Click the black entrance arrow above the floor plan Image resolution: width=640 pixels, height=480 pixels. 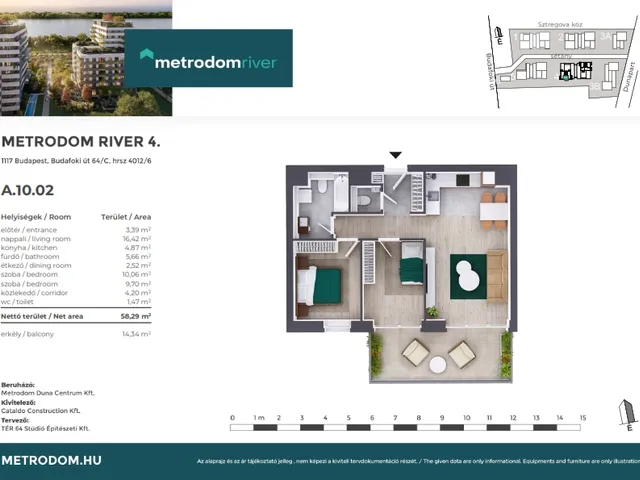click(x=396, y=155)
